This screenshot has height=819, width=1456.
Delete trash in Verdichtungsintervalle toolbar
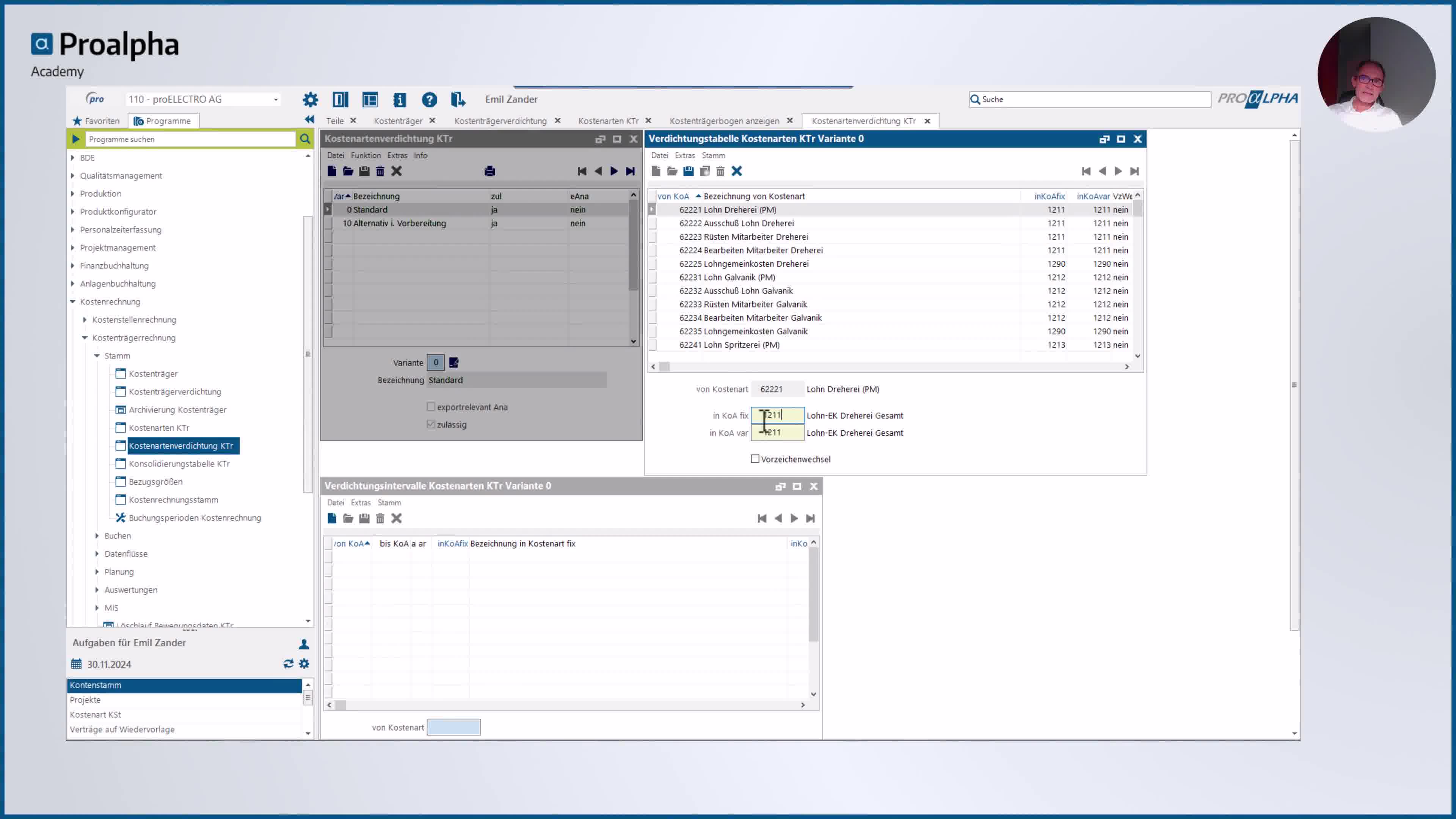point(380,518)
